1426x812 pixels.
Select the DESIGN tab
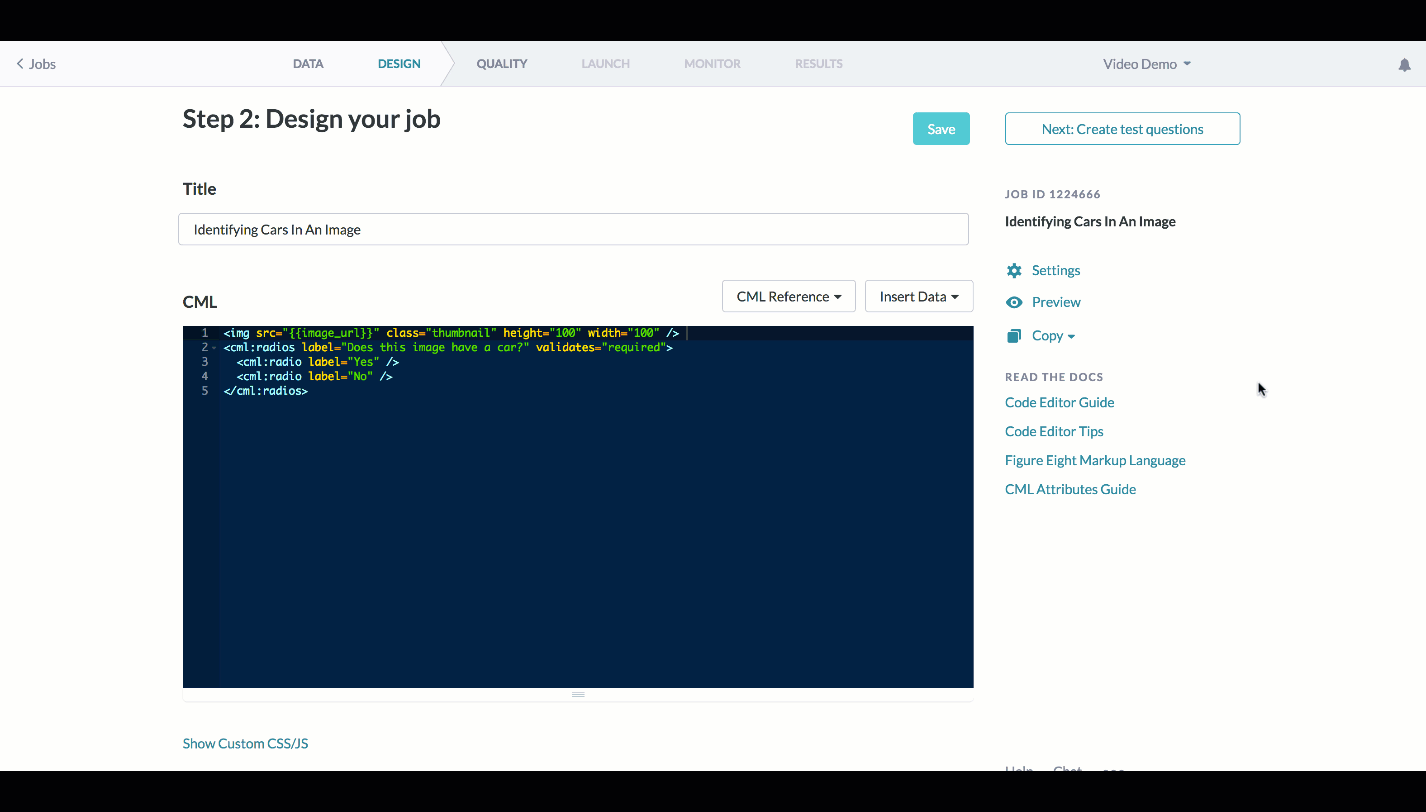click(x=399, y=64)
